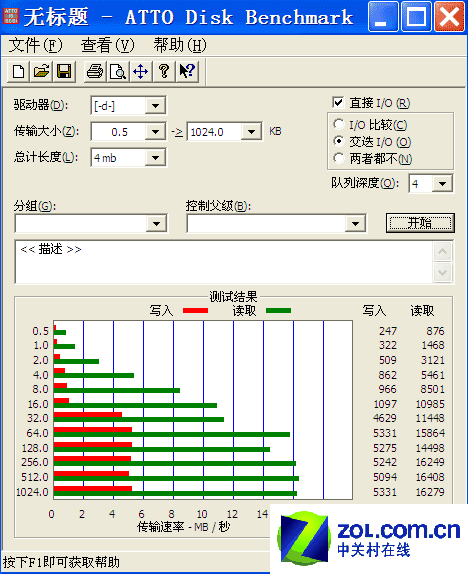Minimize the ATTO Disk Benchmark window

pos(383,16)
